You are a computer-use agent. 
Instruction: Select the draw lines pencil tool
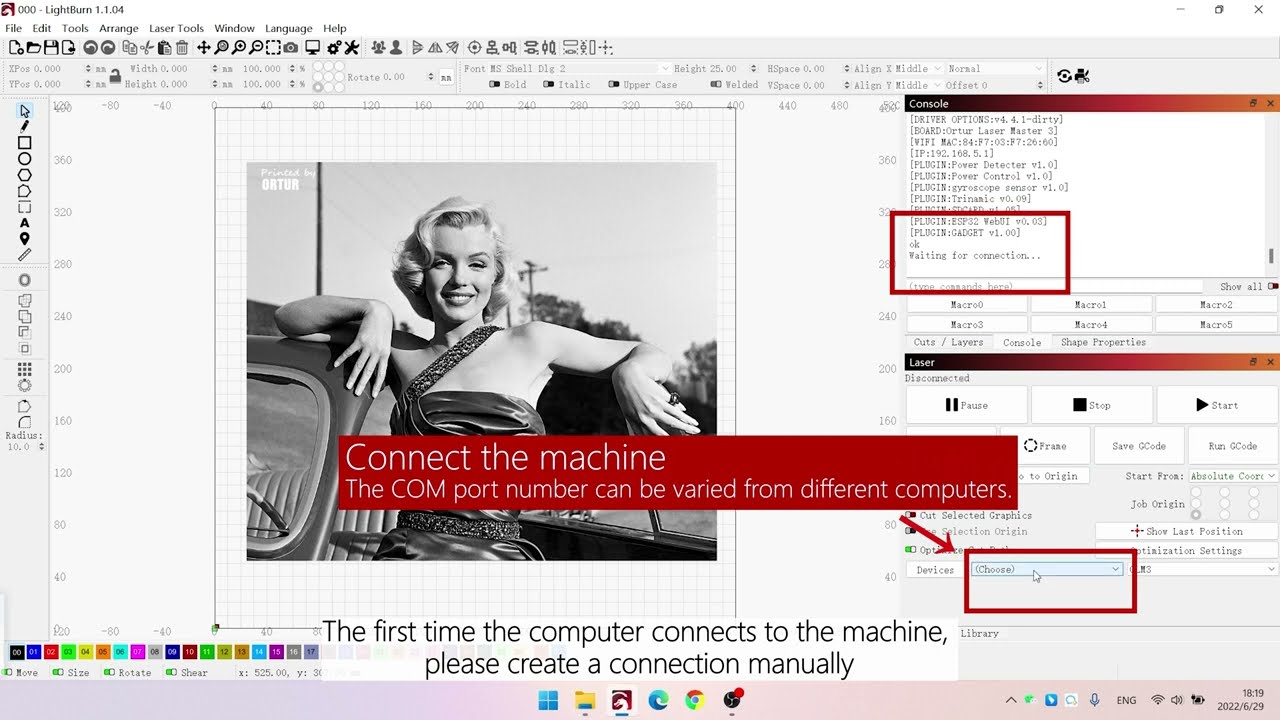(x=25, y=127)
